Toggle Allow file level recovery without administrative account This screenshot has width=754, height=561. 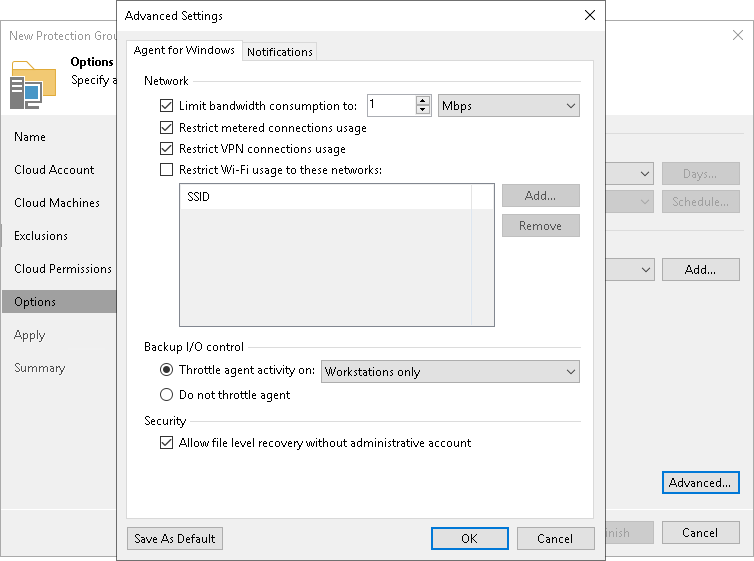point(166,443)
